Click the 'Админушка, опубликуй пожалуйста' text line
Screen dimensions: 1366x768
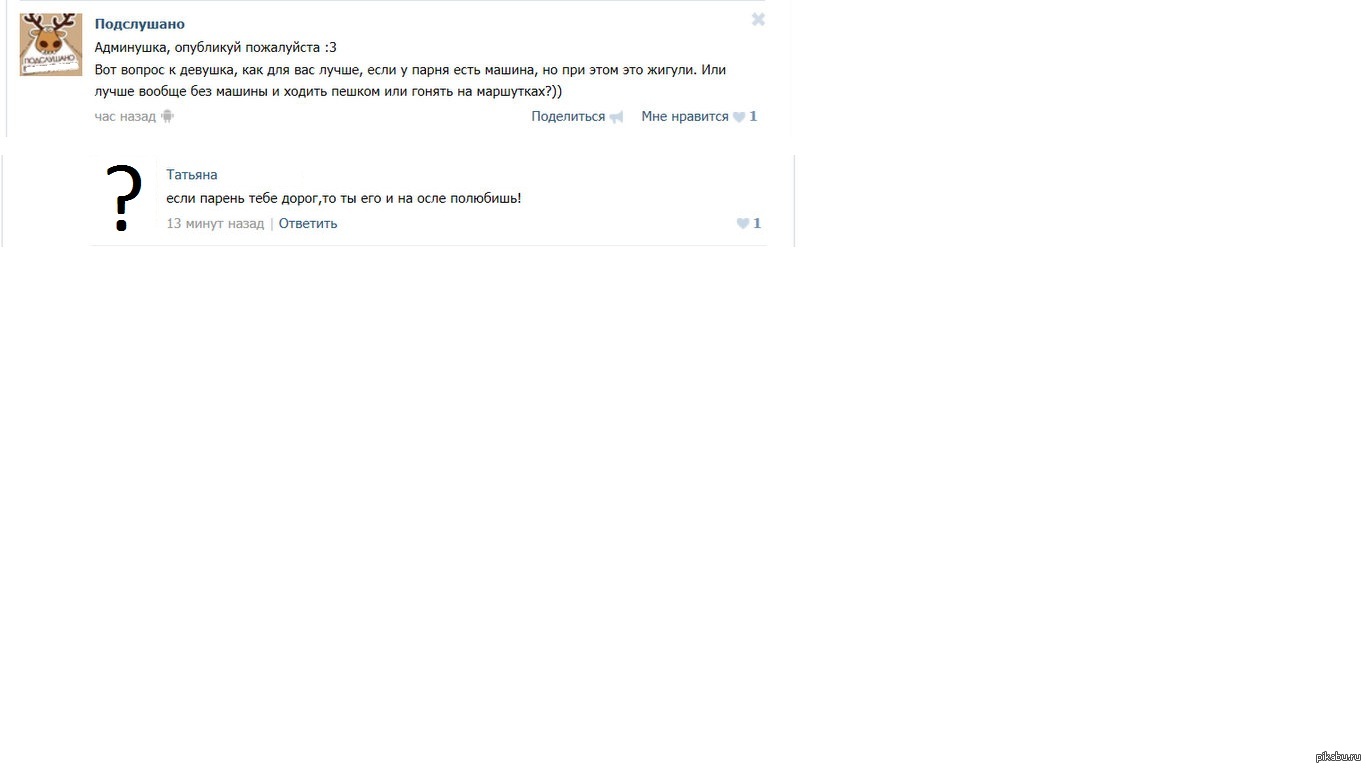pyautogui.click(x=216, y=47)
